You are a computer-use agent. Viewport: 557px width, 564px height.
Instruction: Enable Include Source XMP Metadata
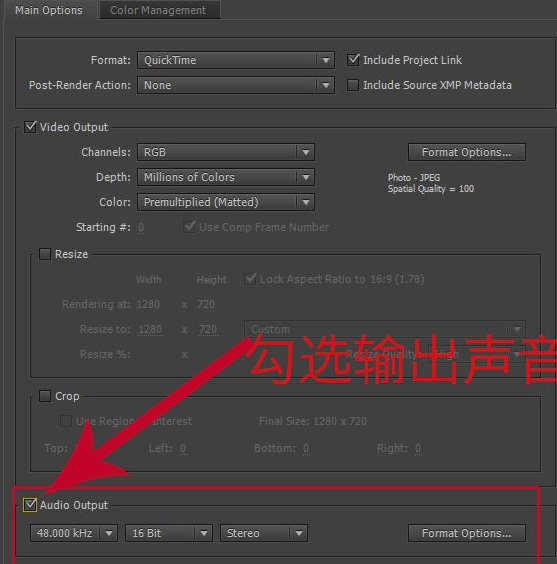tap(353, 85)
